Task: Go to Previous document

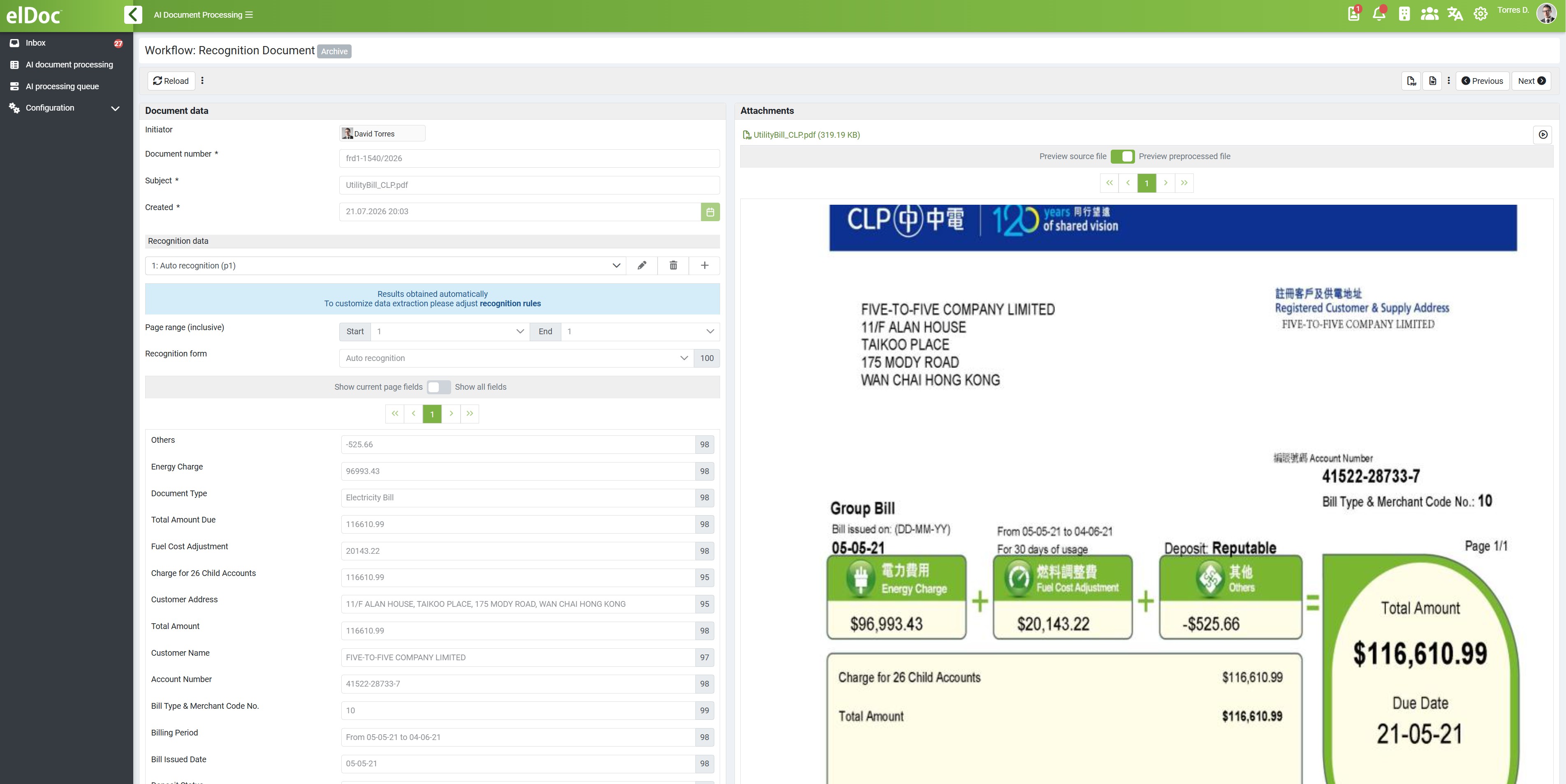Action: pos(1482,81)
